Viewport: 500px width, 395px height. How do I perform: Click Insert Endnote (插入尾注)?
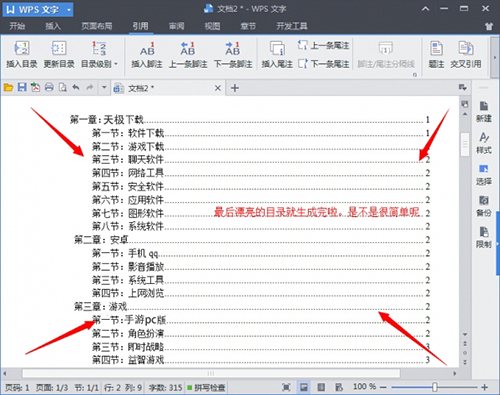(277, 55)
